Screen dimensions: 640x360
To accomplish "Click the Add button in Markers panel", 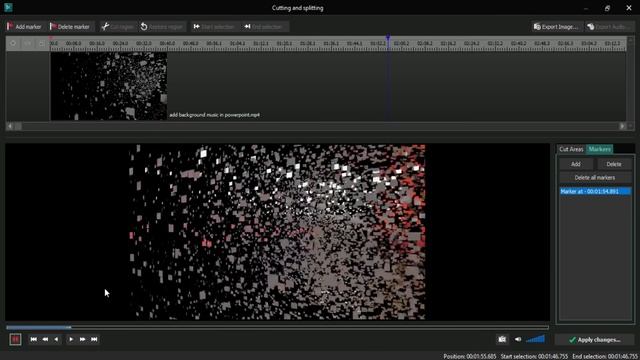I will pyautogui.click(x=576, y=164).
